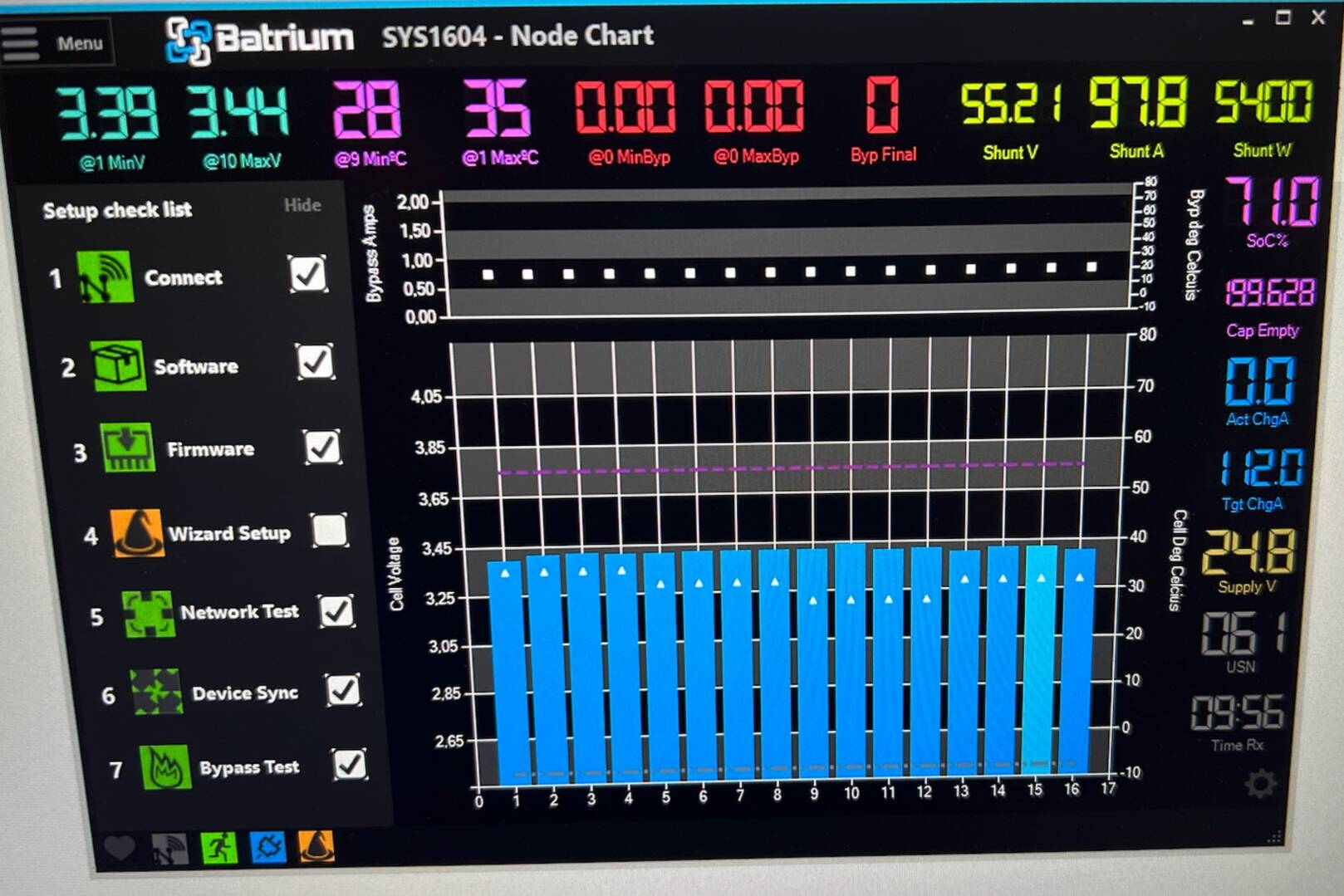
Task: Click the SoC% 71.0 readout
Action: point(1268,203)
